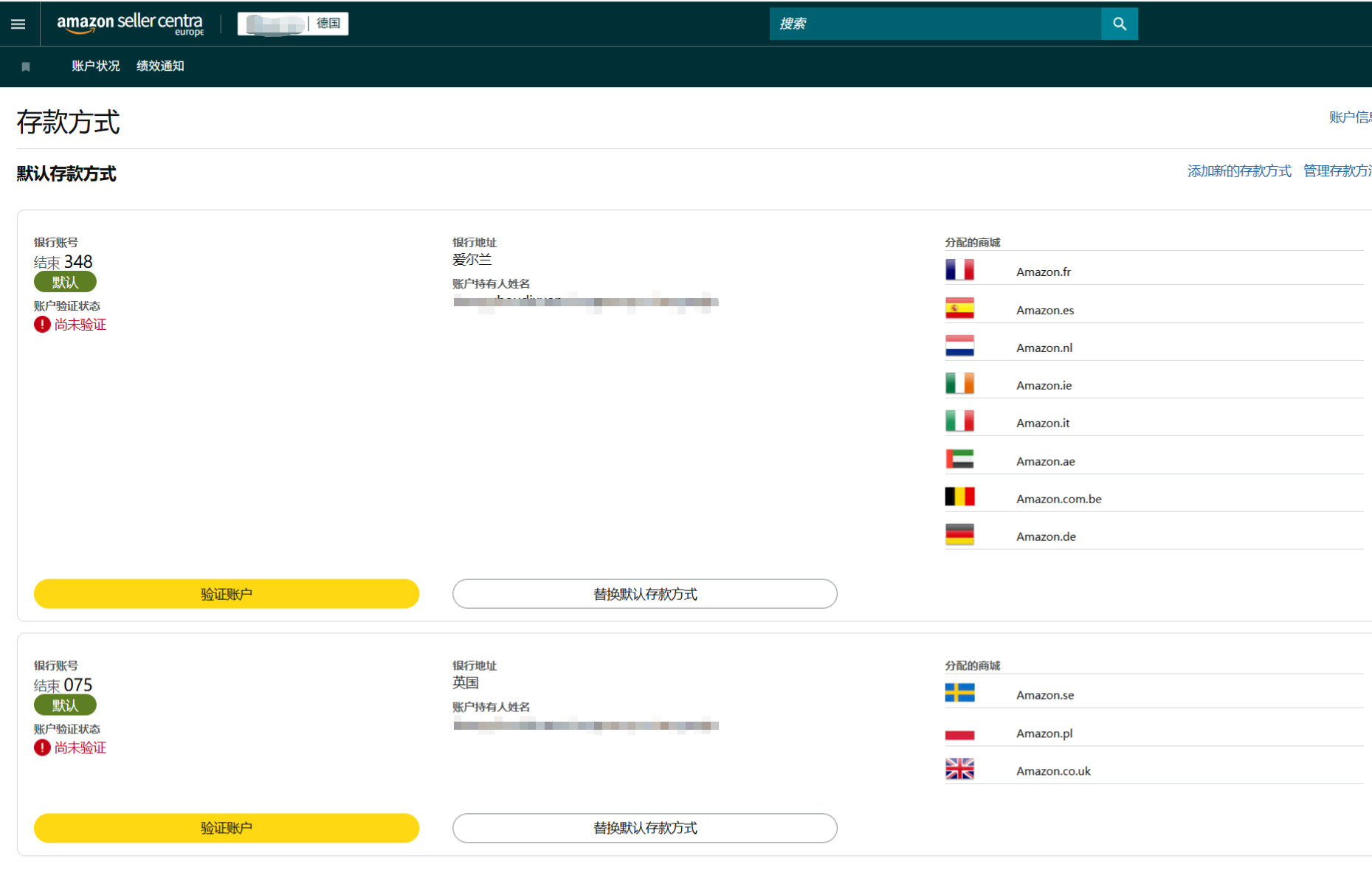The width and height of the screenshot is (1372, 884).
Task: Click the Amazon Seller Central logo
Action: (130, 24)
